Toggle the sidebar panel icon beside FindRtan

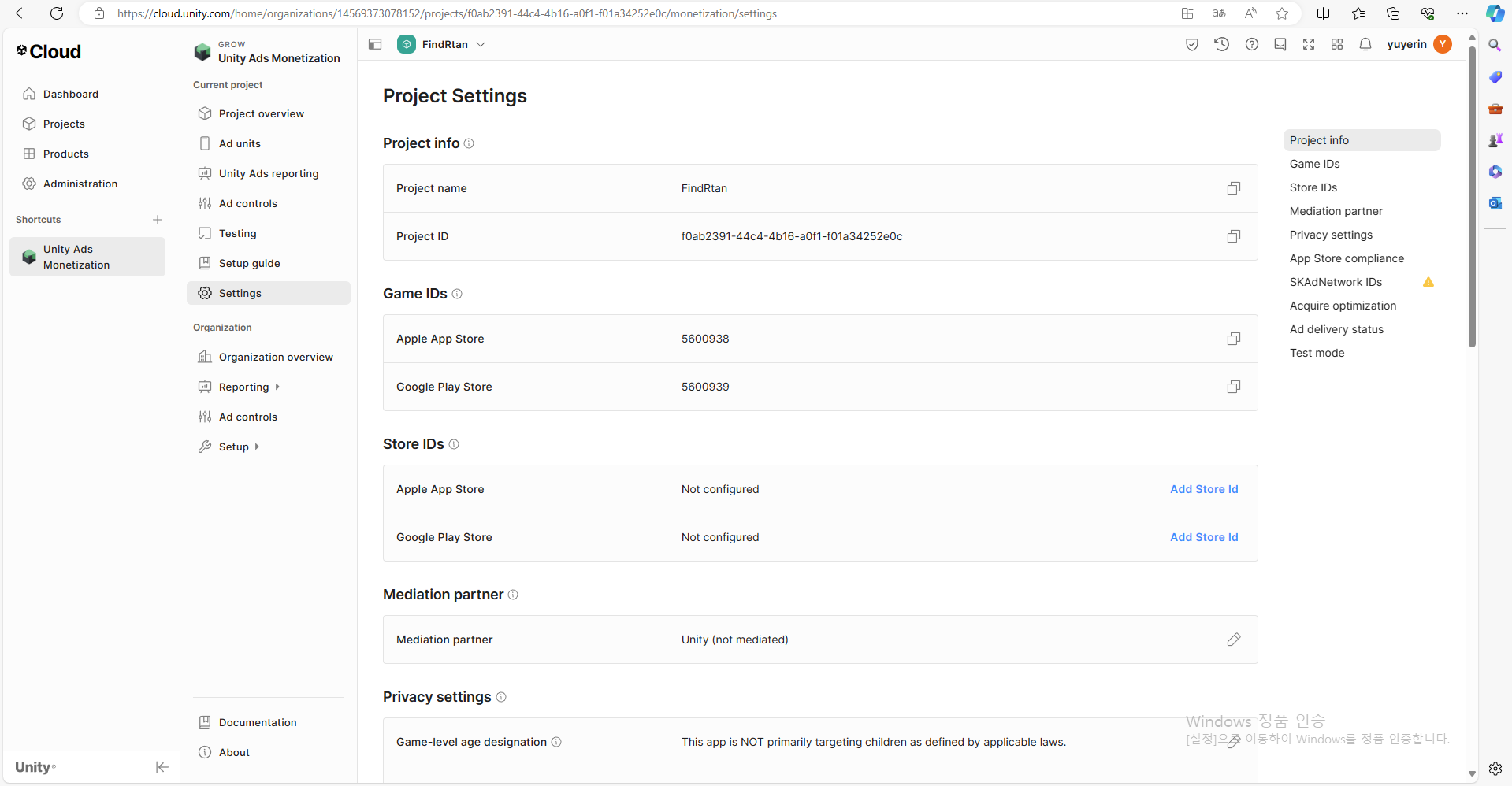tap(375, 44)
